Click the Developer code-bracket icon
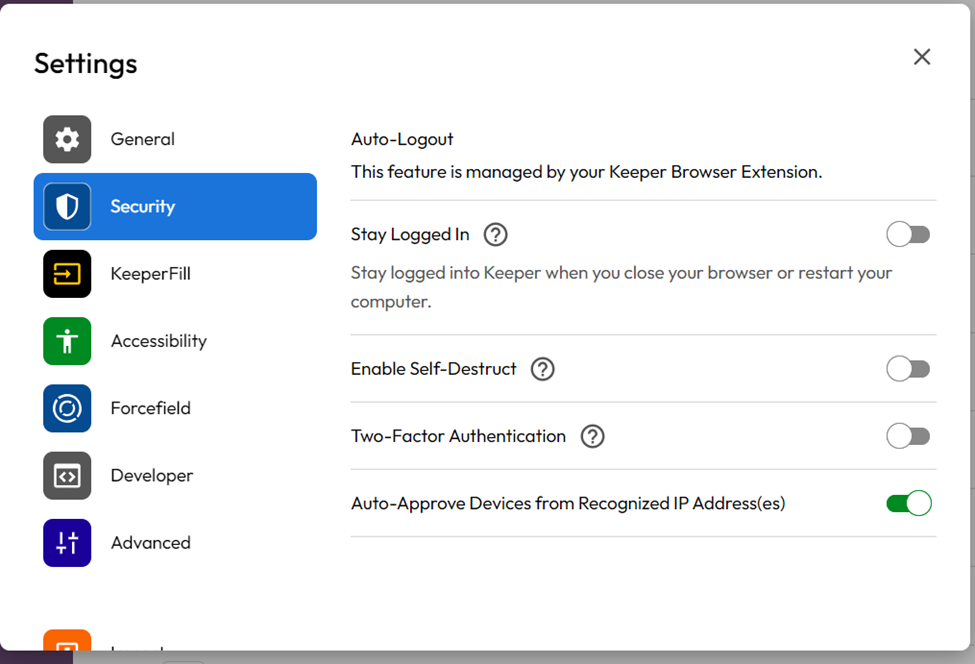Viewport: 975px width, 664px height. pos(67,476)
